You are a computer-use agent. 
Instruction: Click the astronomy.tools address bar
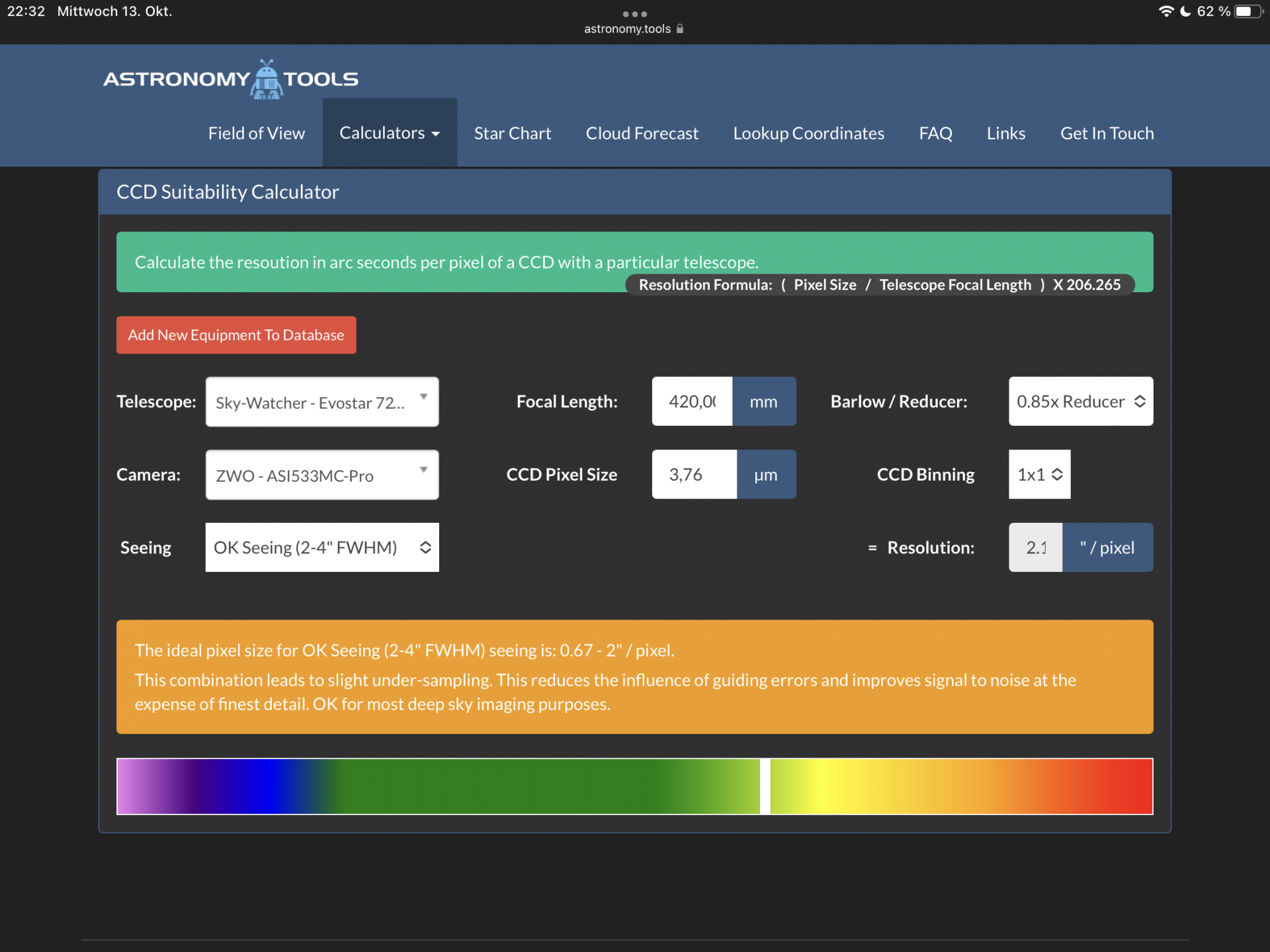(x=634, y=28)
